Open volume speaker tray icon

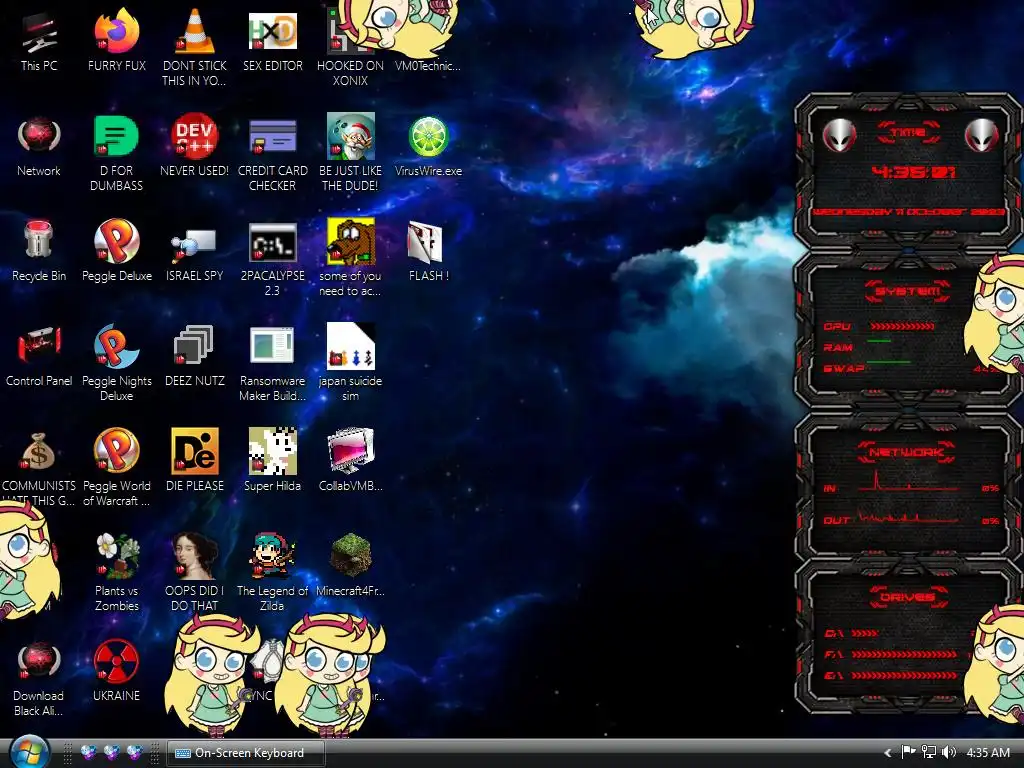[x=949, y=752]
